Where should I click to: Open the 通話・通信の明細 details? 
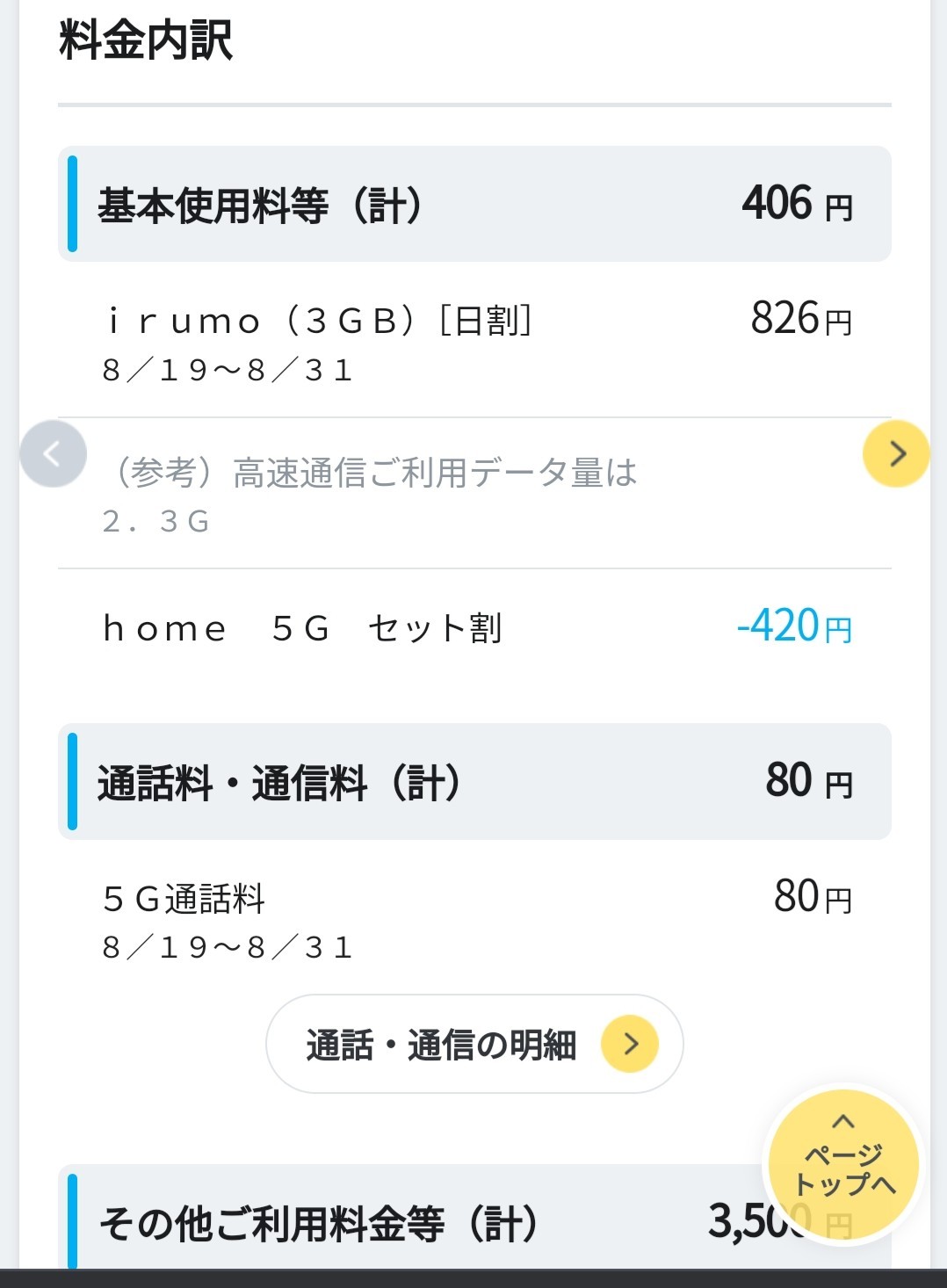tap(442, 1045)
